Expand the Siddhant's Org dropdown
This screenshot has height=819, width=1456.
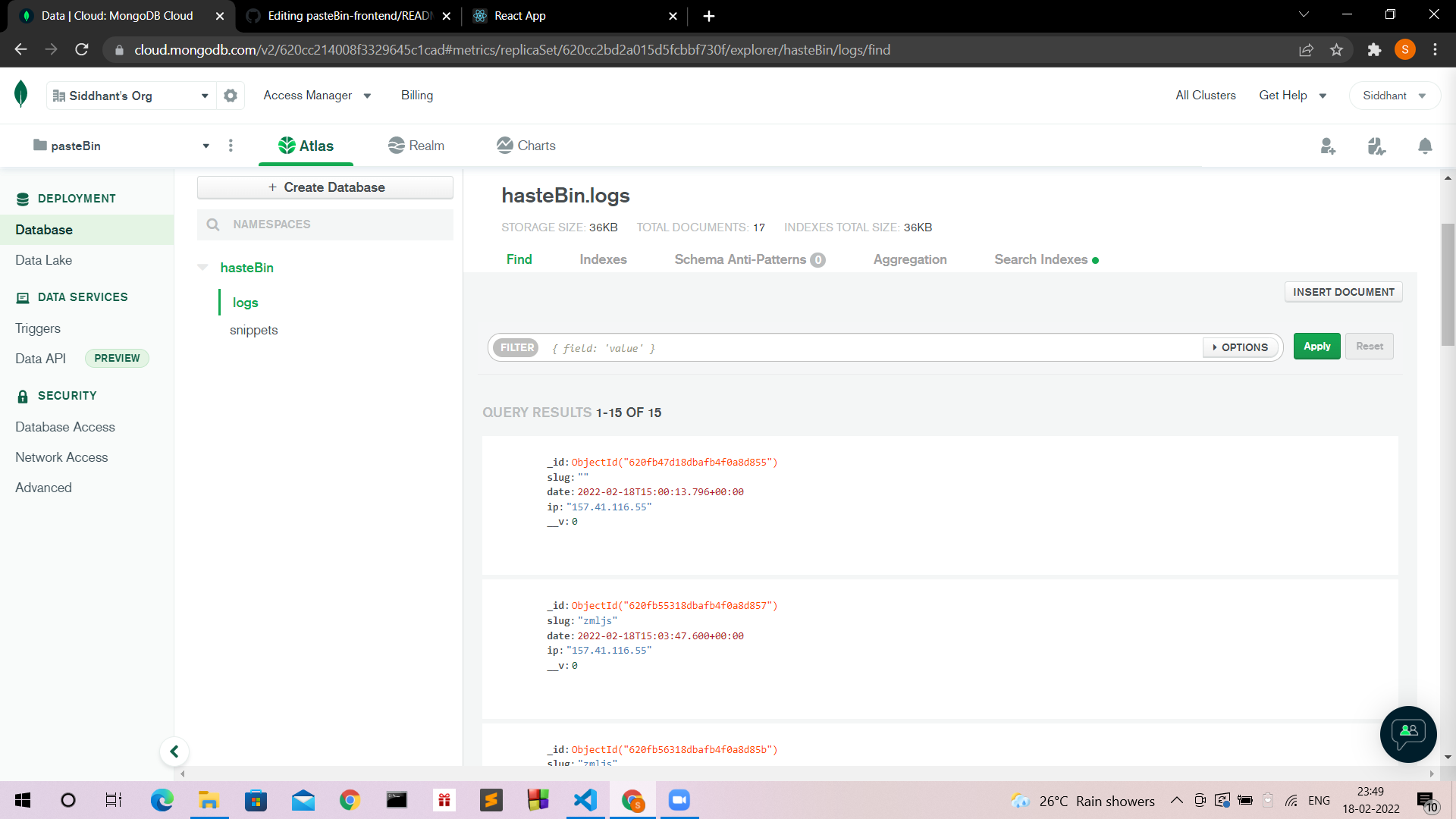[x=204, y=96]
